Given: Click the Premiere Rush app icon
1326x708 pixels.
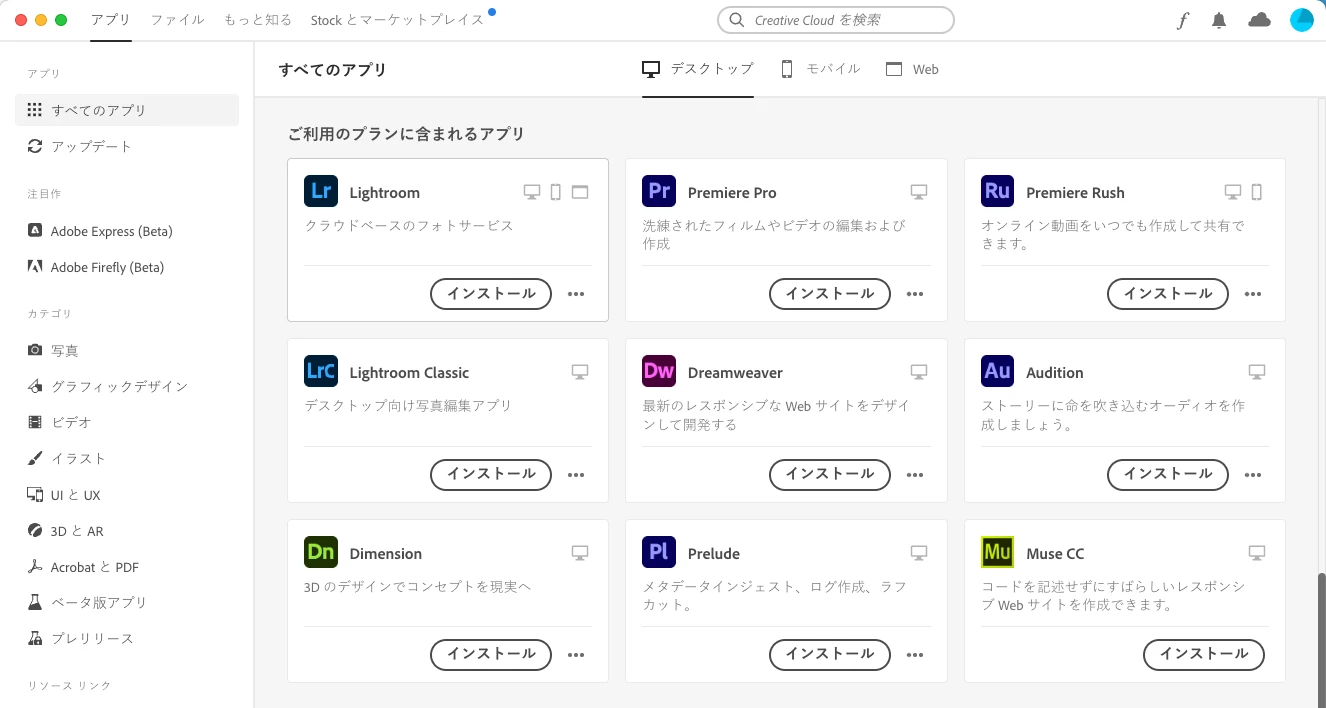Looking at the screenshot, I should (998, 191).
